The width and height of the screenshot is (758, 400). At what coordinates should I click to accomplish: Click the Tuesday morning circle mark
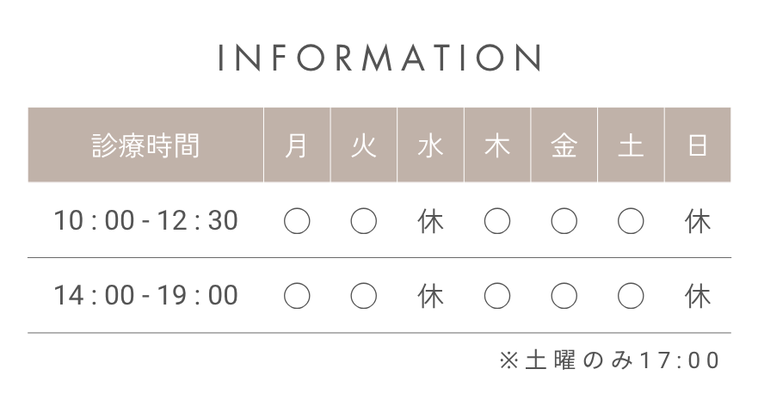pos(364,221)
